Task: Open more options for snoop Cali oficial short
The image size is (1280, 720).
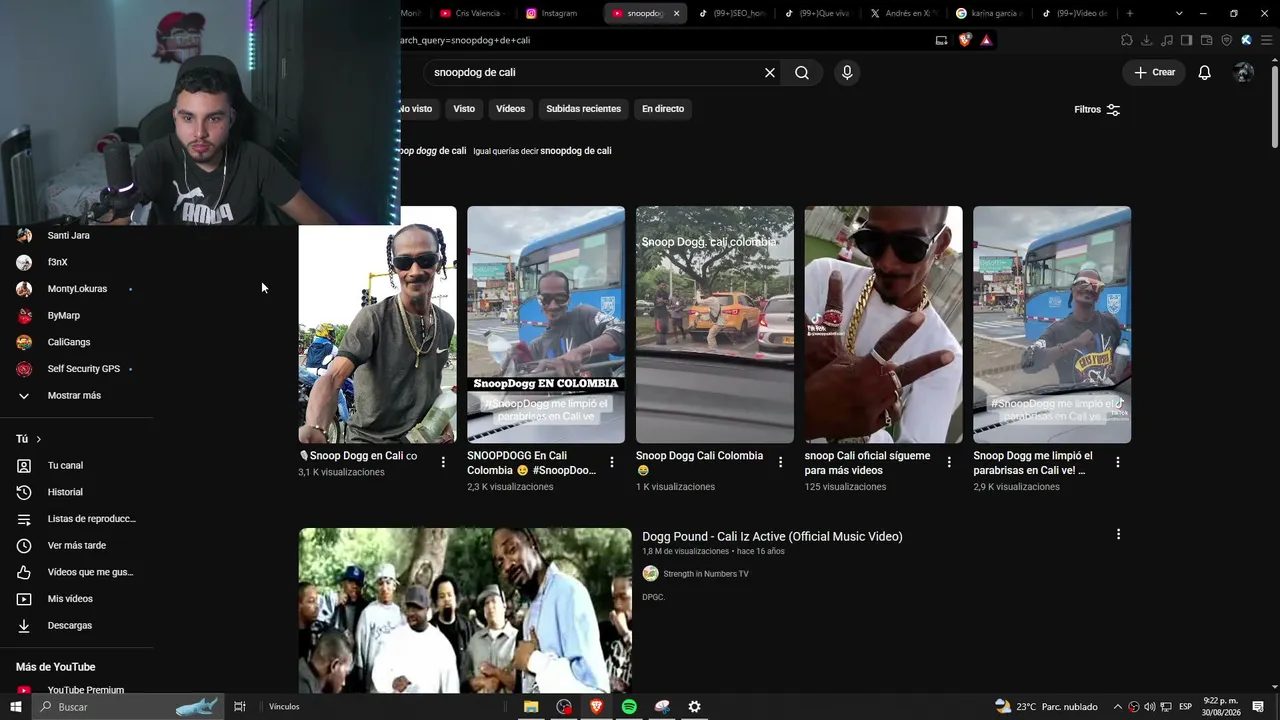Action: tap(949, 462)
